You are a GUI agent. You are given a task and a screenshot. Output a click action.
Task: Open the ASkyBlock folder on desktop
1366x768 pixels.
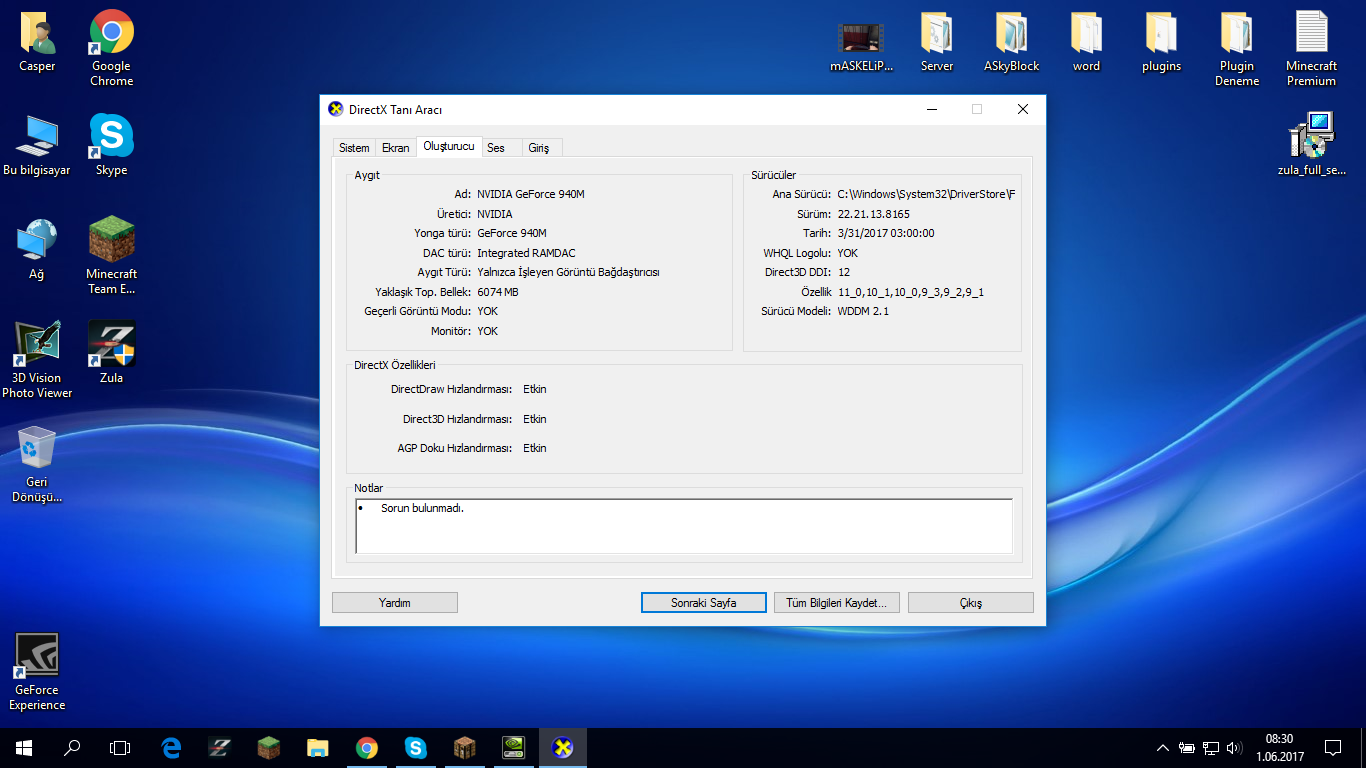pos(1011,34)
